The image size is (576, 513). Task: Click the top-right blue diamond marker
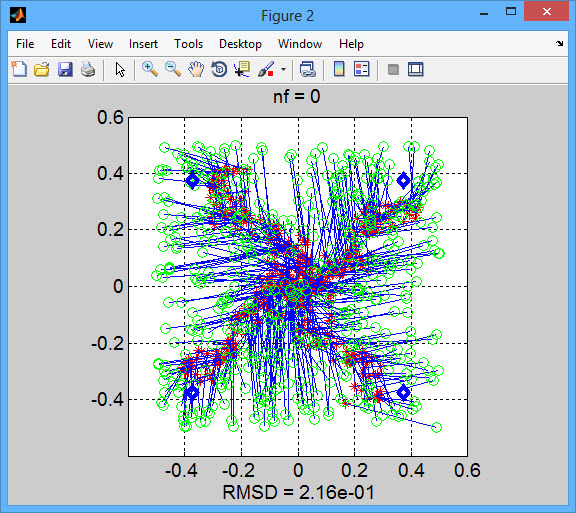point(404,180)
